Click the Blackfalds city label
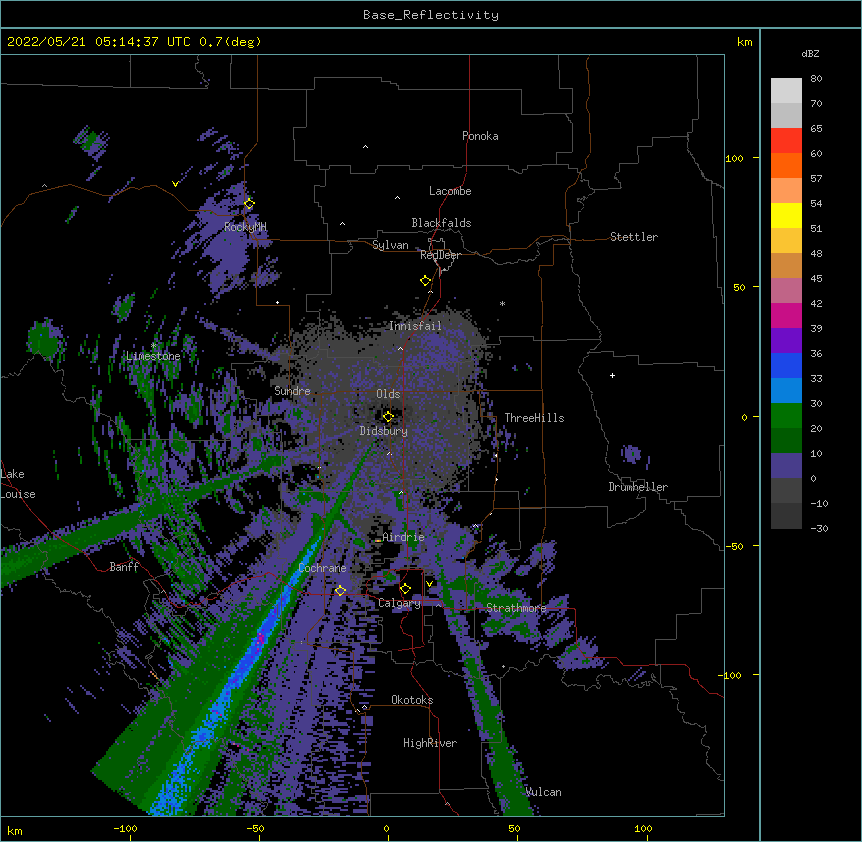Viewport: 862px width, 842px height. 441,223
